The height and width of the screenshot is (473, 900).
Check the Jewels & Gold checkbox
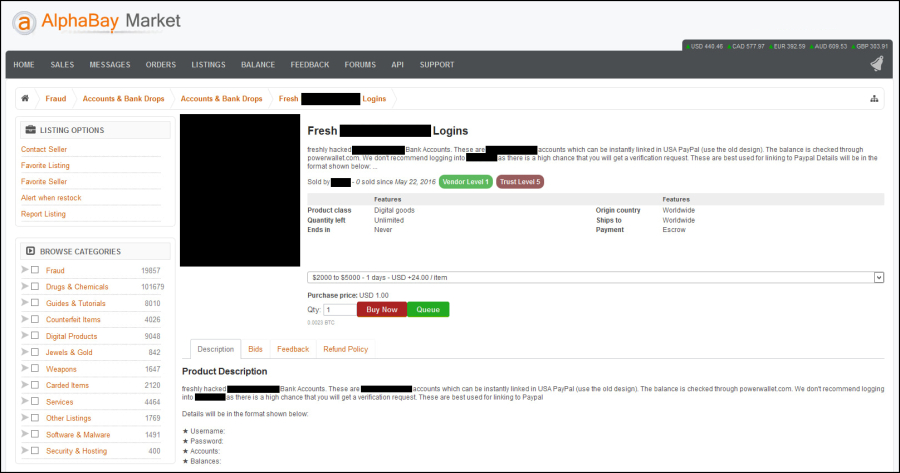pyautogui.click(x=35, y=352)
